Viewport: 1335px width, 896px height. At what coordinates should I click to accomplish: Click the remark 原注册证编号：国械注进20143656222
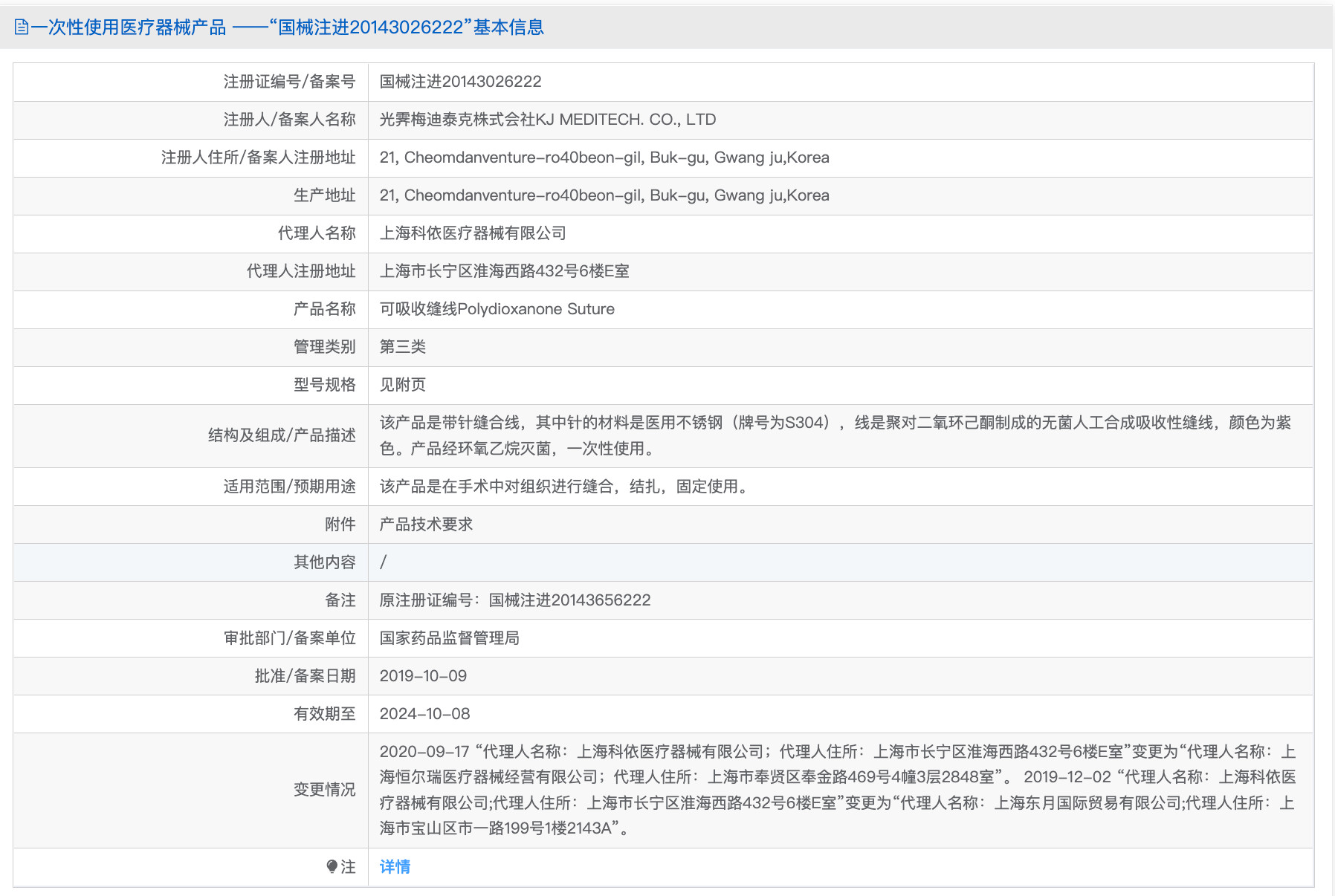[x=515, y=600]
